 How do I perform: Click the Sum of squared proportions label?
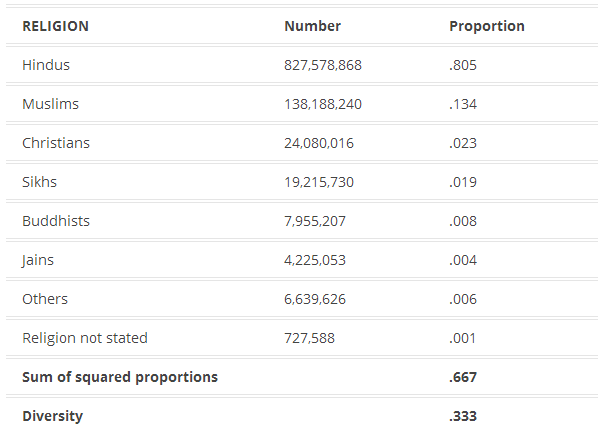(120, 377)
